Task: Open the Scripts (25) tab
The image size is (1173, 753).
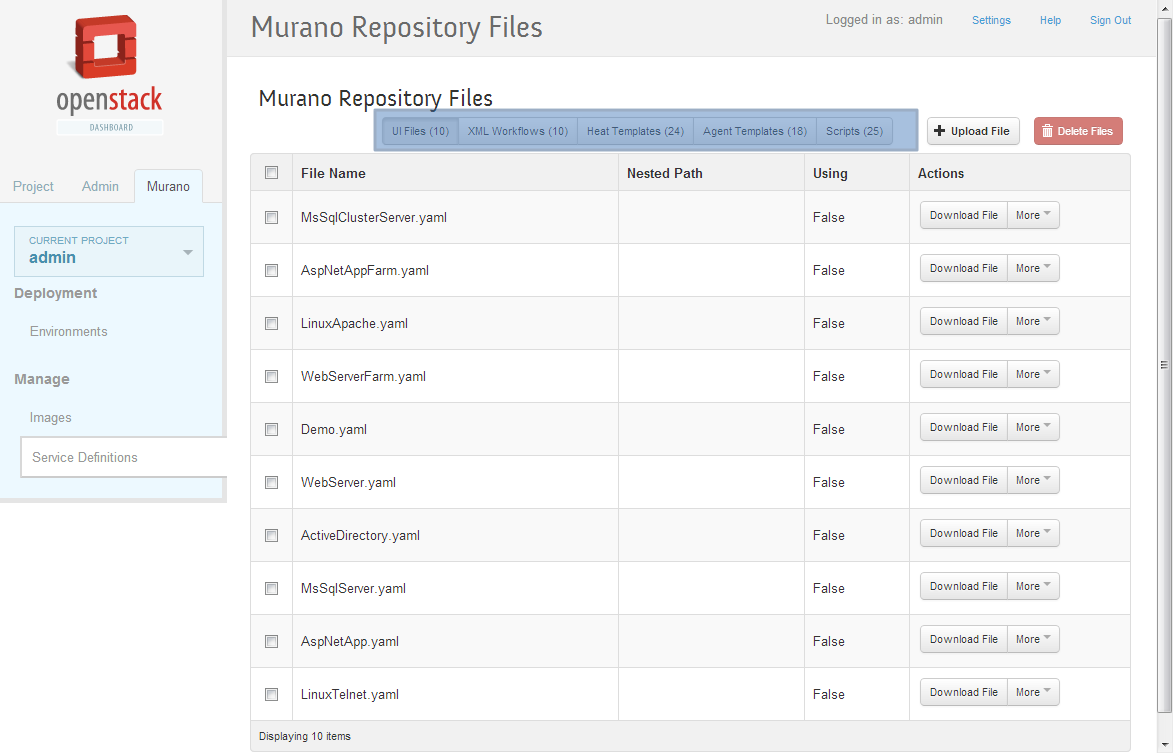Action: coord(854,131)
